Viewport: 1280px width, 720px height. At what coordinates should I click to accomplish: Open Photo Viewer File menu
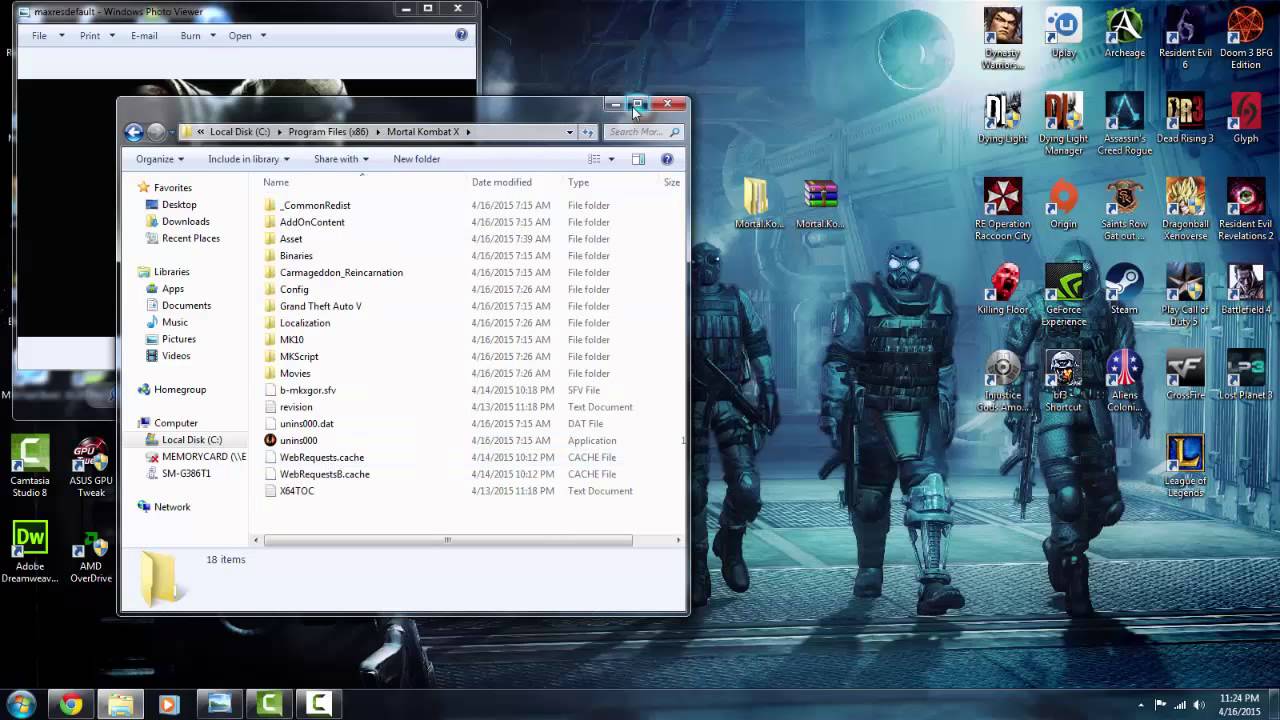tap(39, 35)
